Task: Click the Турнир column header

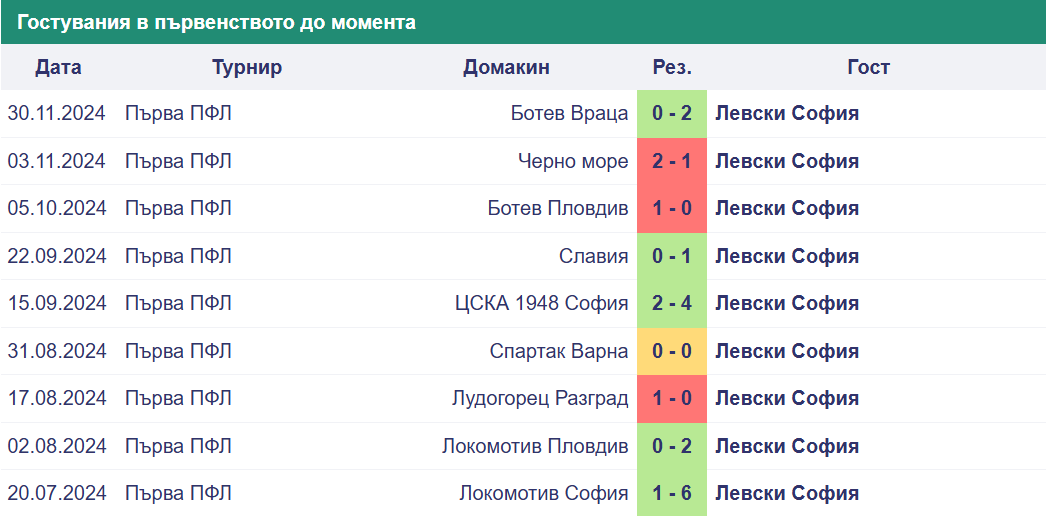Action: pos(247,67)
